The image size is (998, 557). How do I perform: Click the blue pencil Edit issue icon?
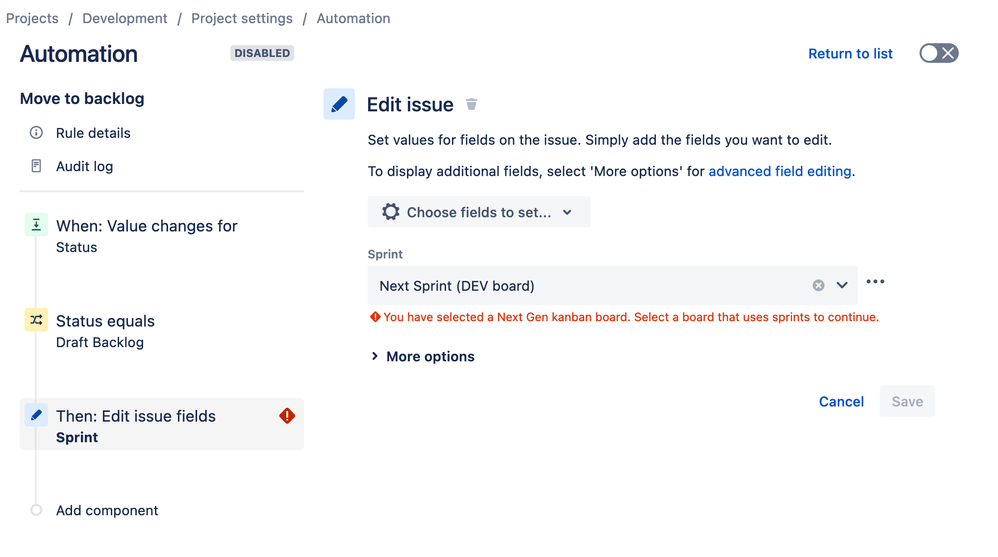pyautogui.click(x=339, y=104)
